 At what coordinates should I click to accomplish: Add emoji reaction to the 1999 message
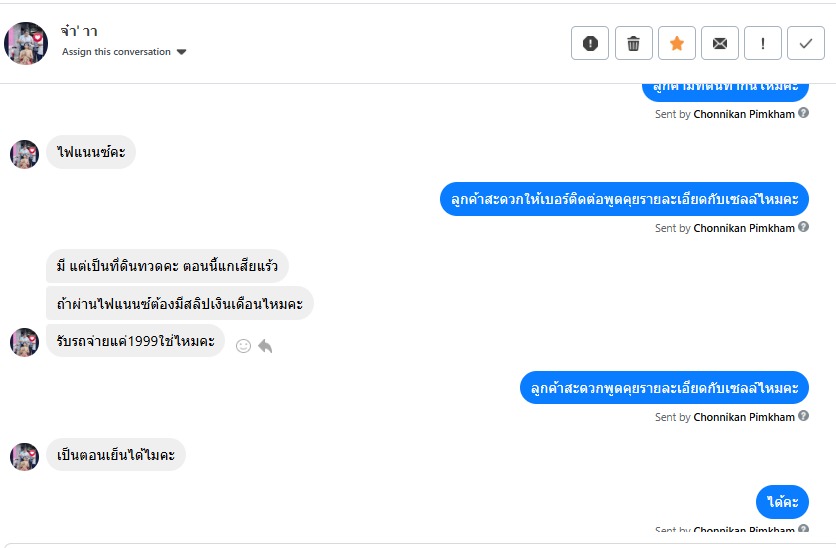(x=243, y=346)
